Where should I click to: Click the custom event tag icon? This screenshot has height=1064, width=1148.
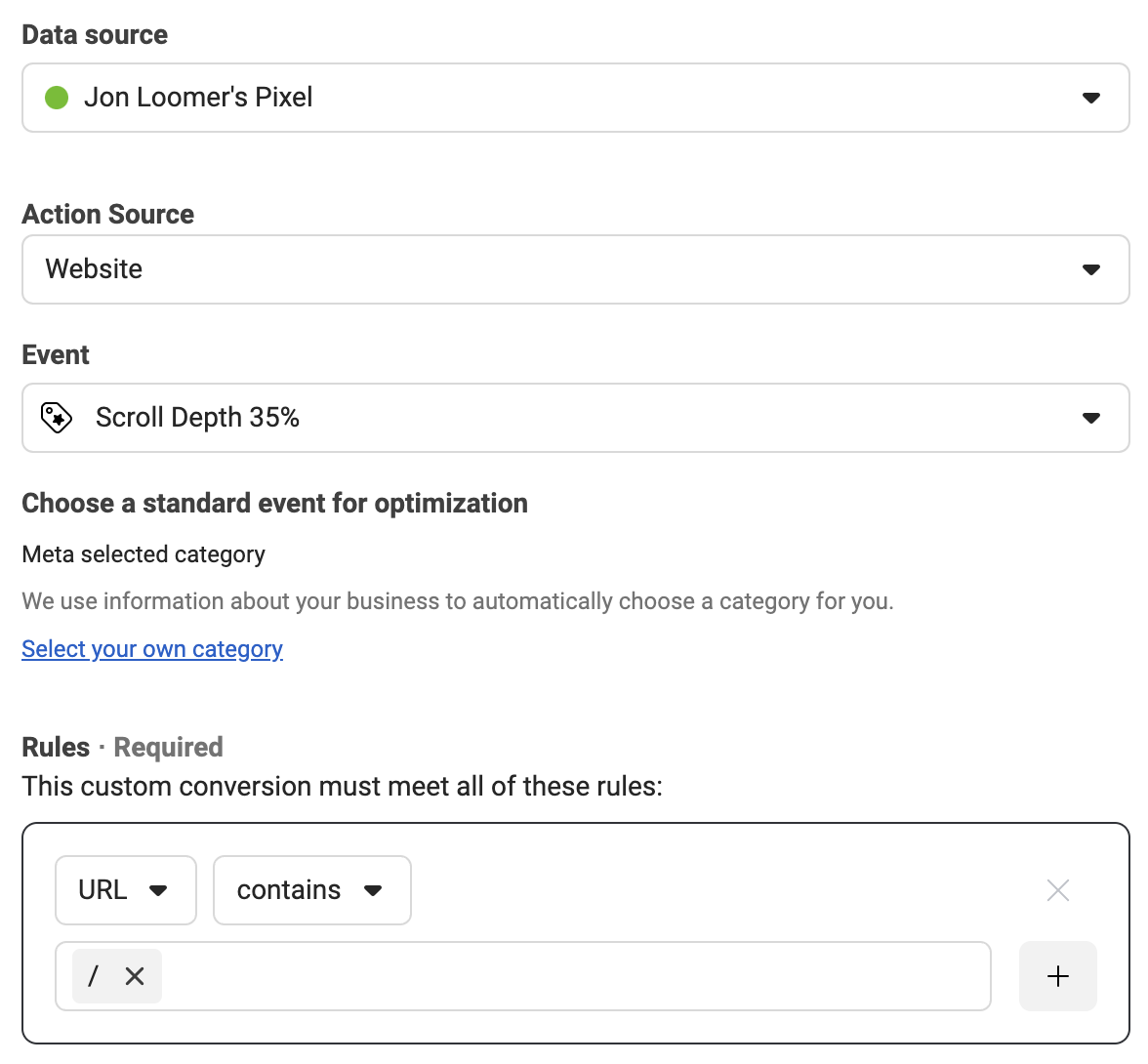coord(57,418)
